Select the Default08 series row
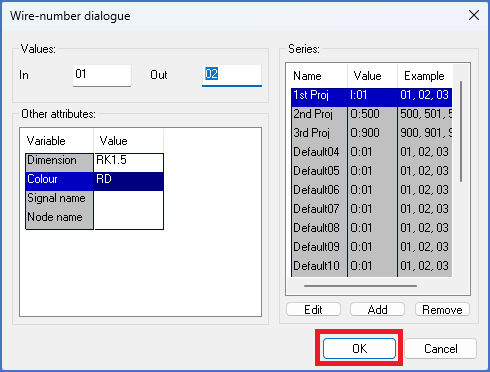 pos(371,231)
